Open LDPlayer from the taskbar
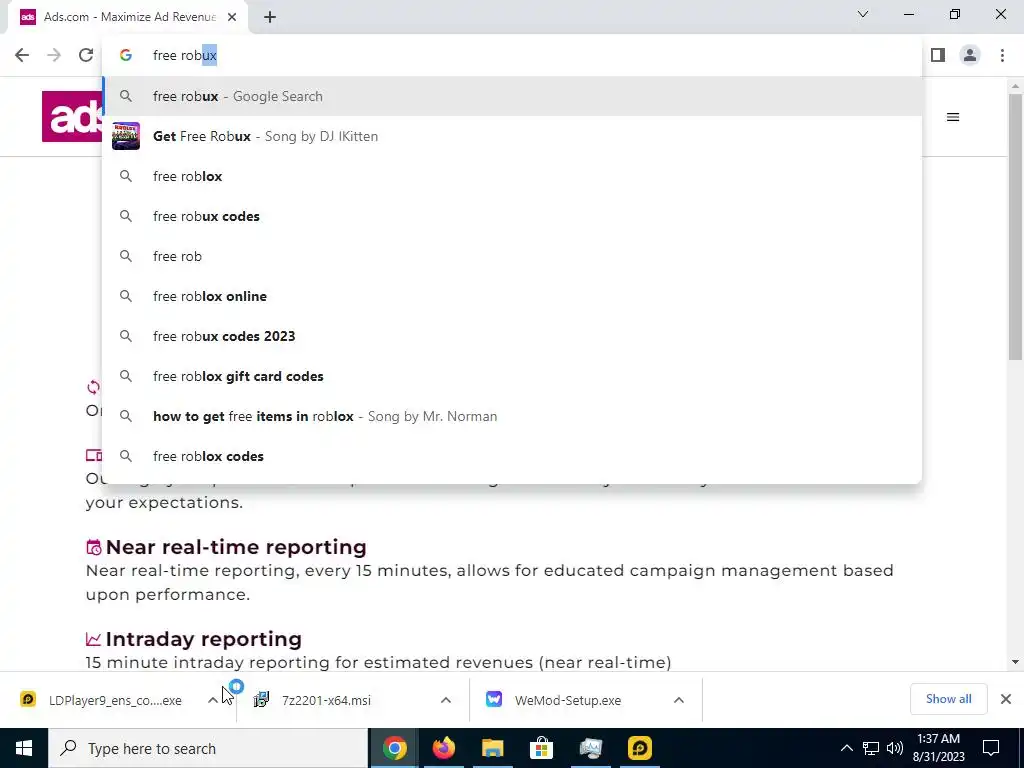Viewport: 1024px width, 768px height. (639, 748)
